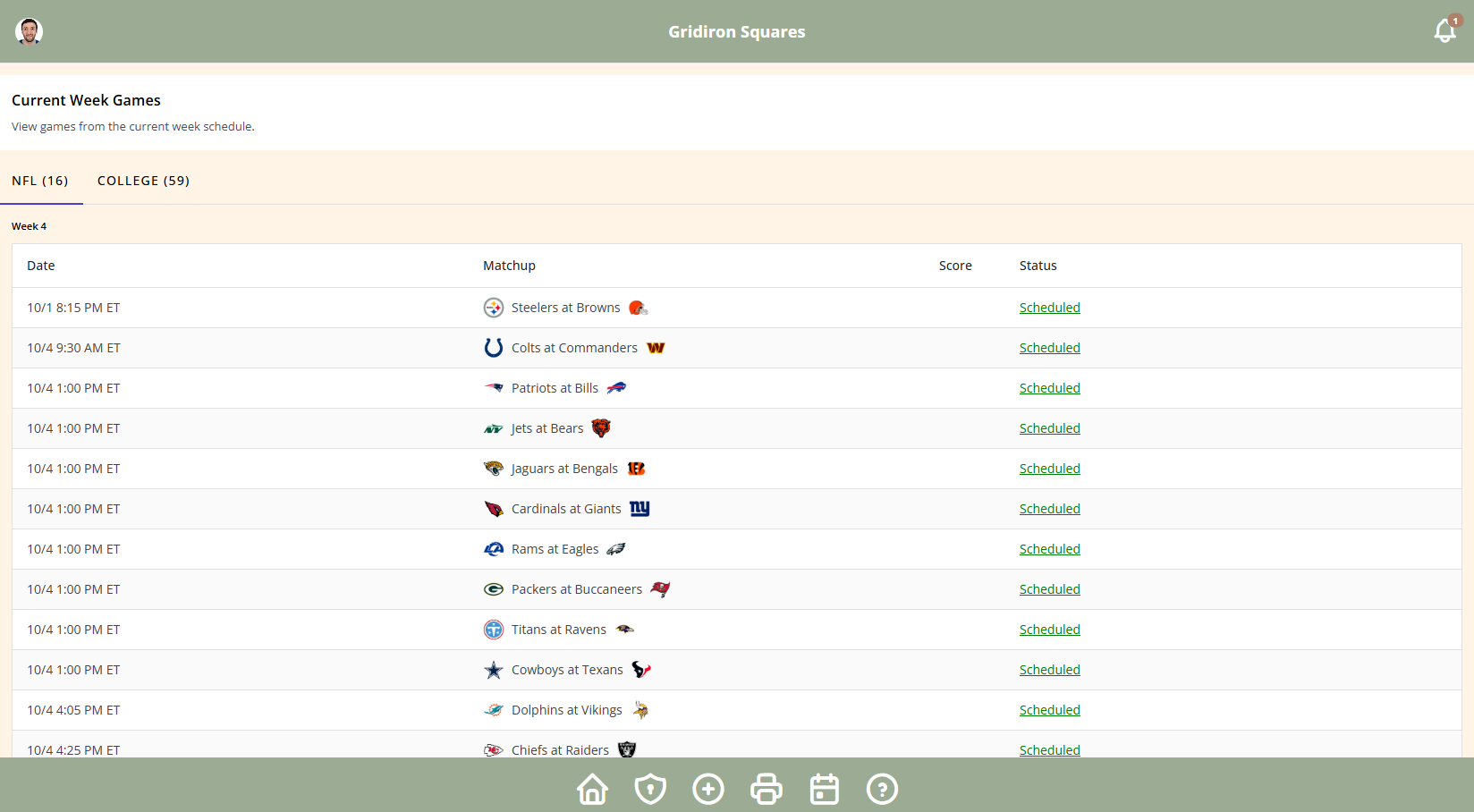Click the Buccaneers flag logo

tap(660, 589)
